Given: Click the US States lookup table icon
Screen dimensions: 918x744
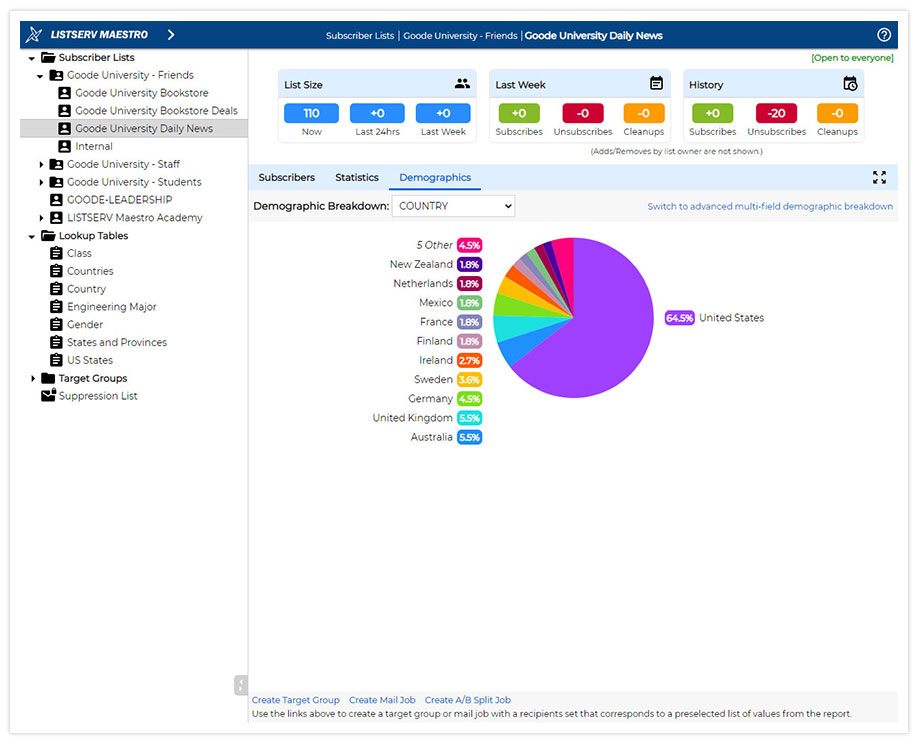Looking at the screenshot, I should (x=56, y=359).
